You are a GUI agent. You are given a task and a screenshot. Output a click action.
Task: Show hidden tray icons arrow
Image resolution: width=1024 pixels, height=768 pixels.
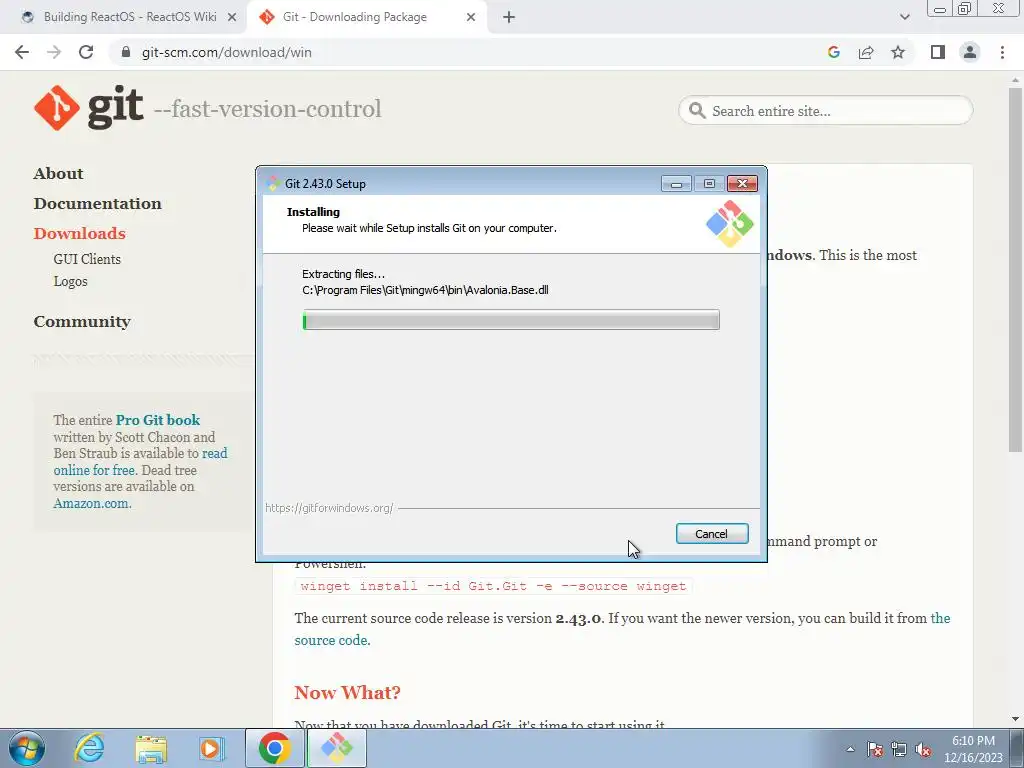coord(850,749)
